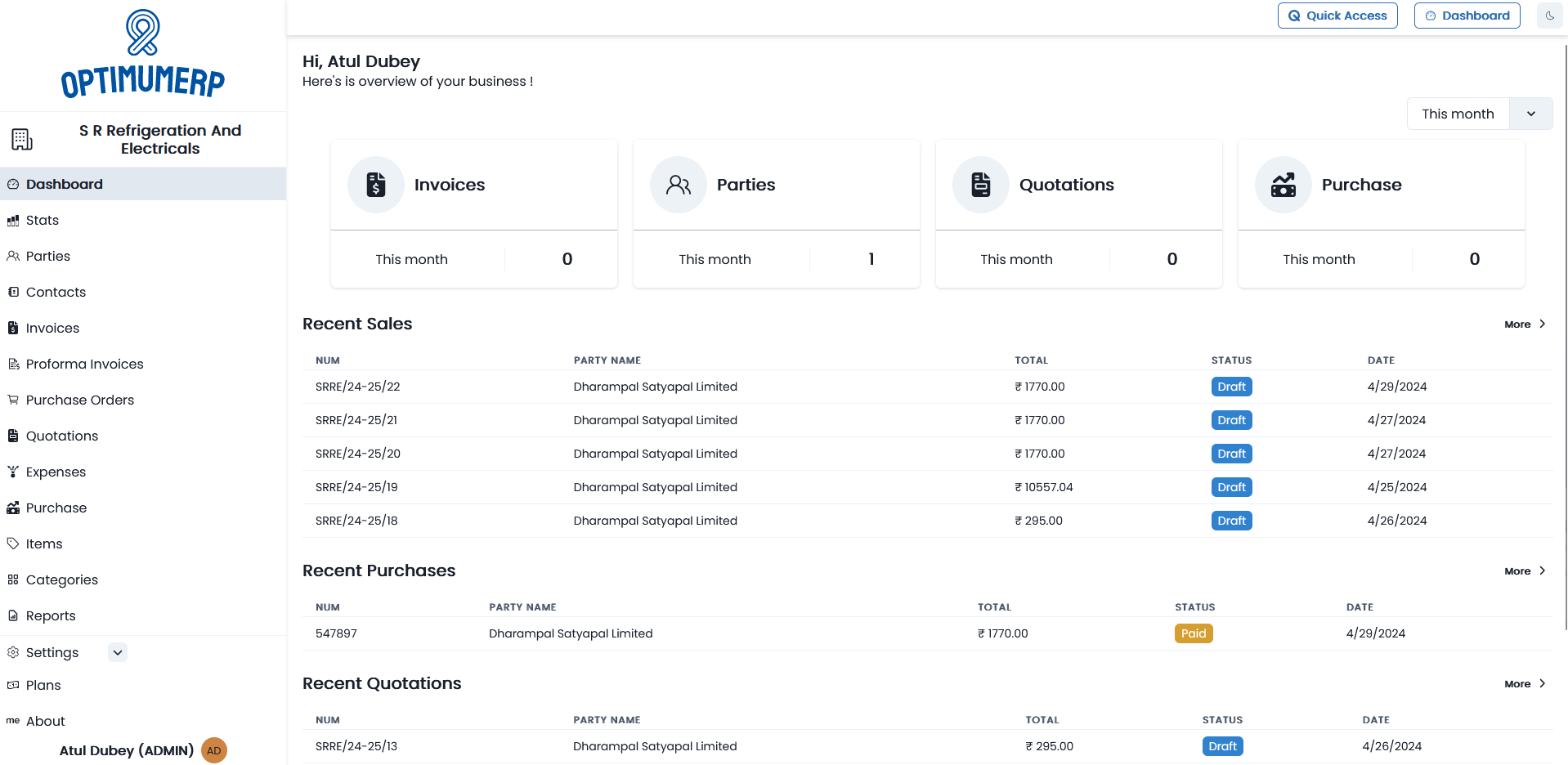Viewport: 1568px width, 765px height.
Task: Click invoice number SRRE/24-25/21
Action: 356,420
